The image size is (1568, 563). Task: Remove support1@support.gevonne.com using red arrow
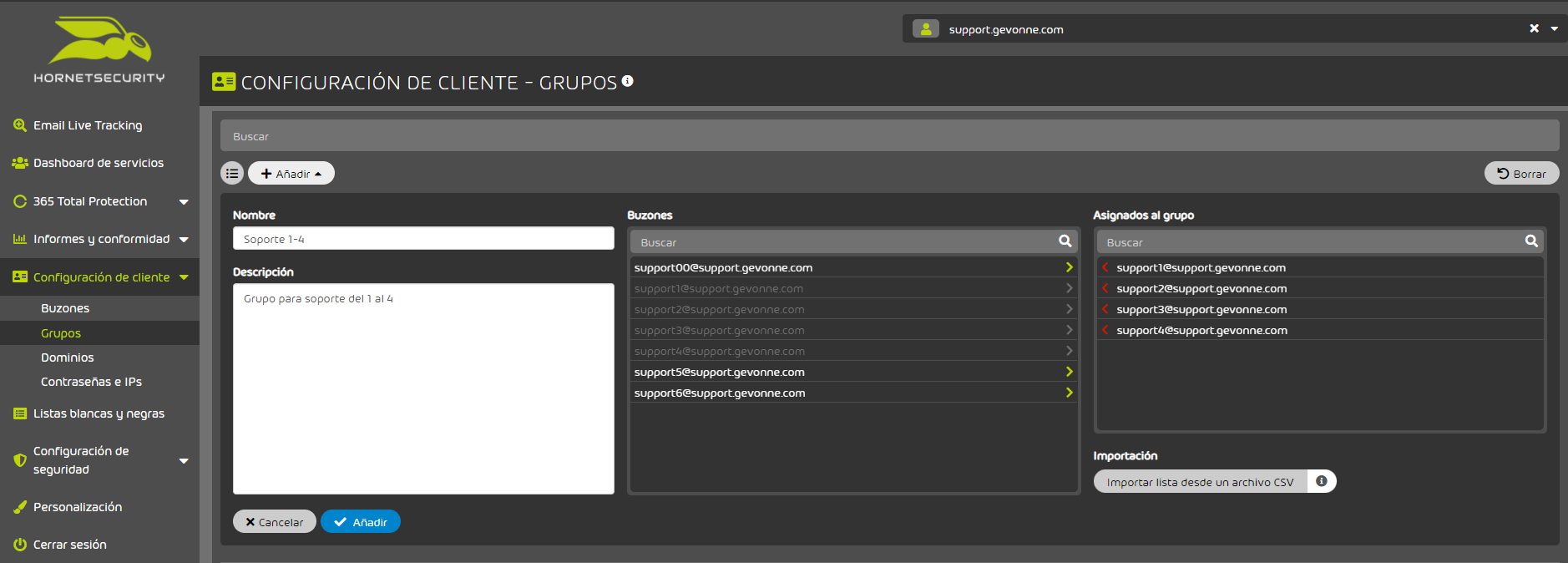tap(1105, 267)
